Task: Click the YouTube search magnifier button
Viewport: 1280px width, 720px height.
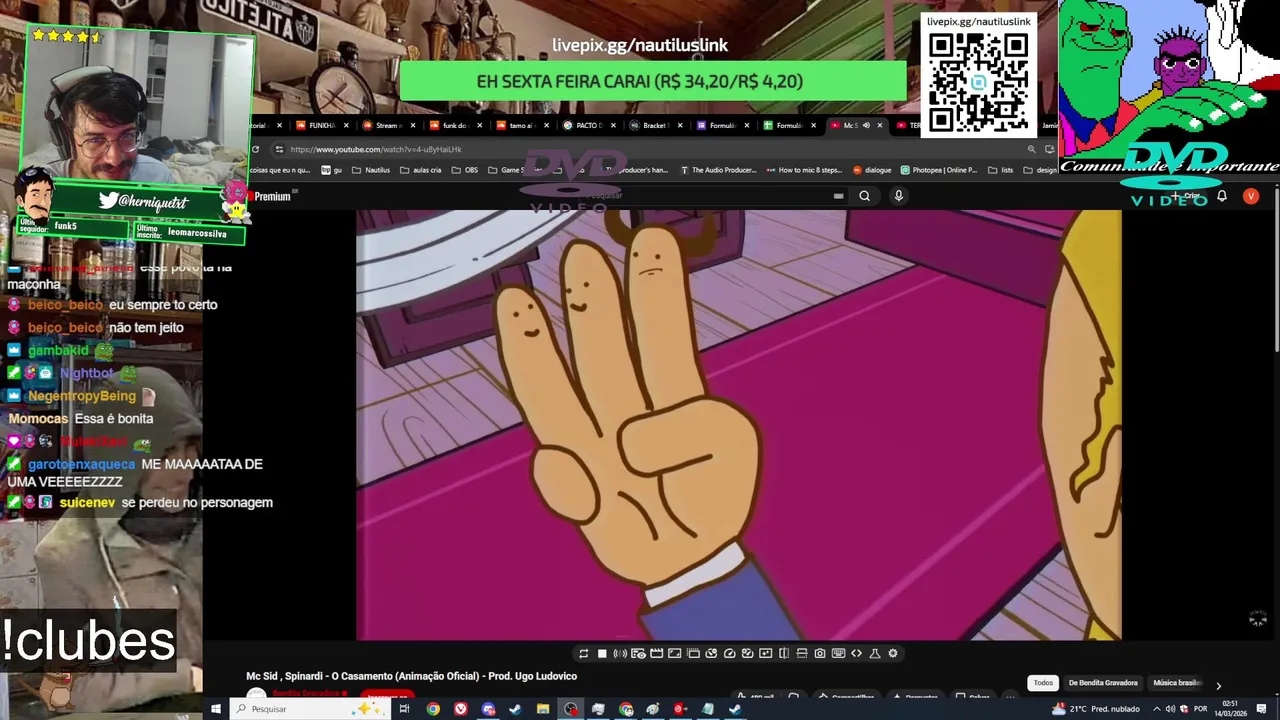Action: tap(865, 196)
